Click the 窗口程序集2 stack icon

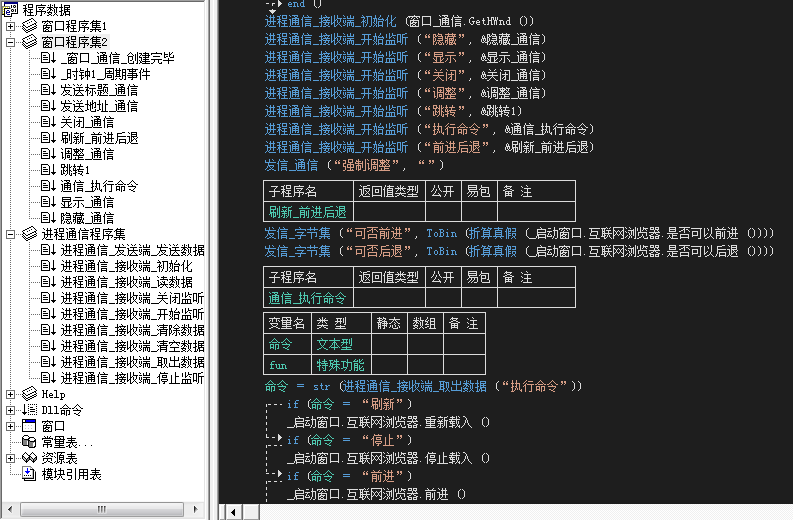(29, 41)
